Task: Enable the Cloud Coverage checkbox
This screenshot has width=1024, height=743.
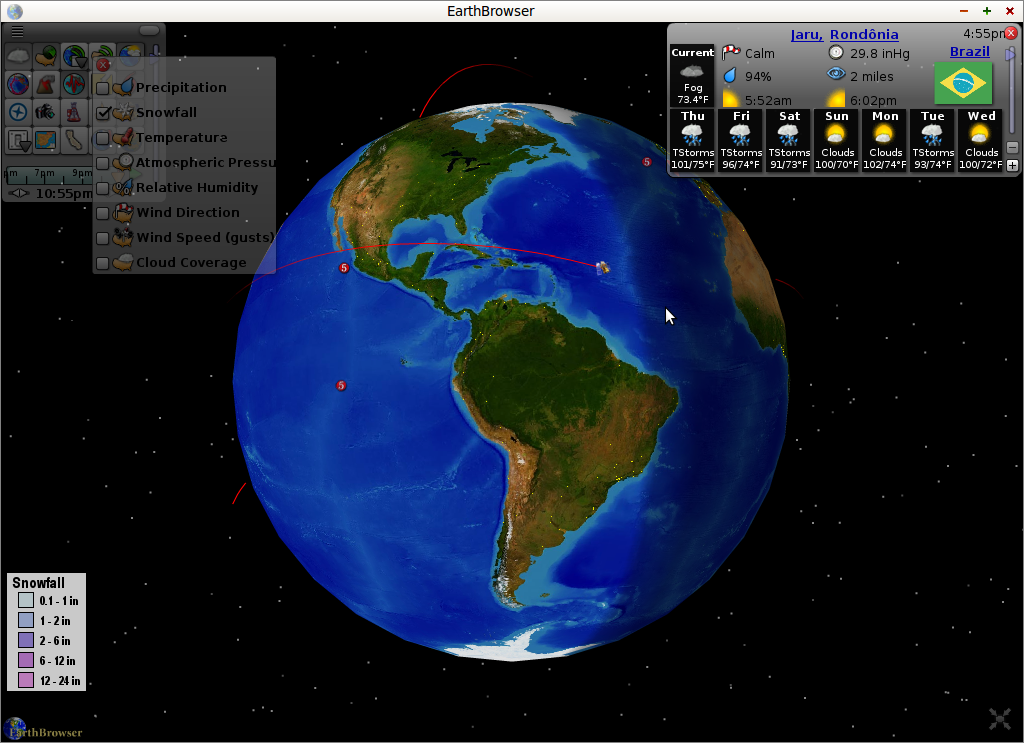Action: tap(103, 263)
